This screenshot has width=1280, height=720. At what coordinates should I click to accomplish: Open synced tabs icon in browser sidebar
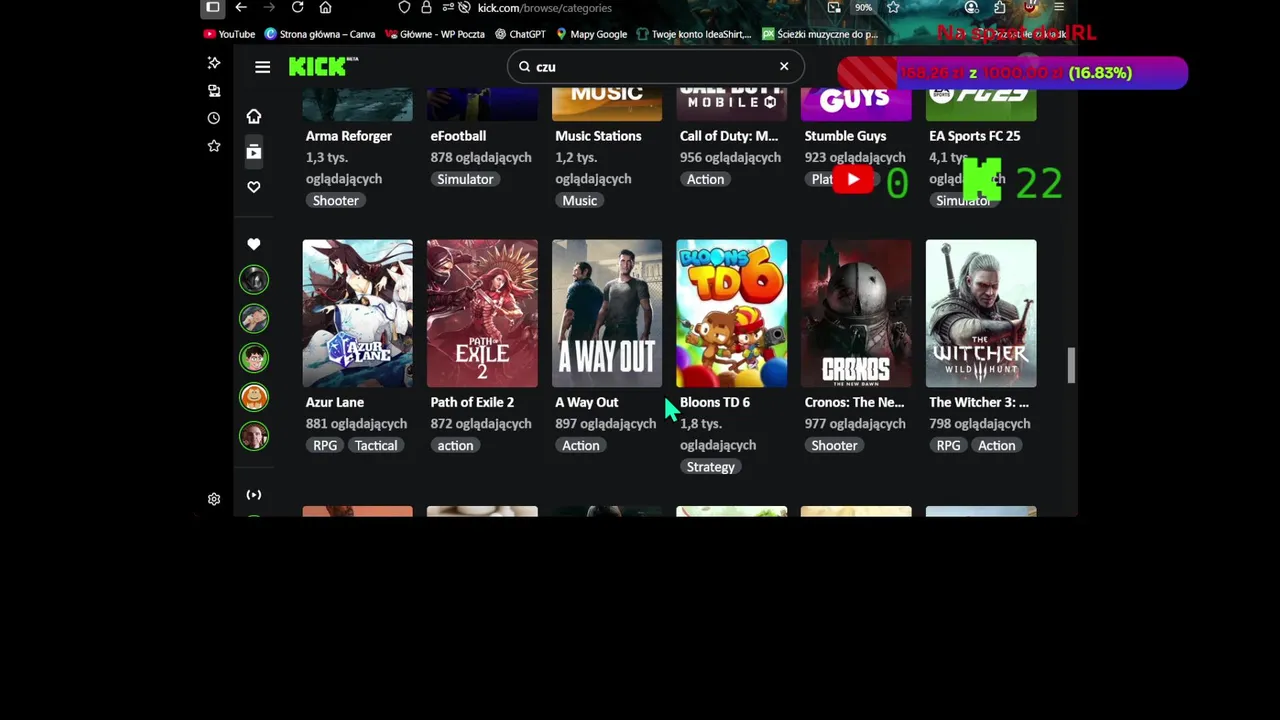click(214, 91)
